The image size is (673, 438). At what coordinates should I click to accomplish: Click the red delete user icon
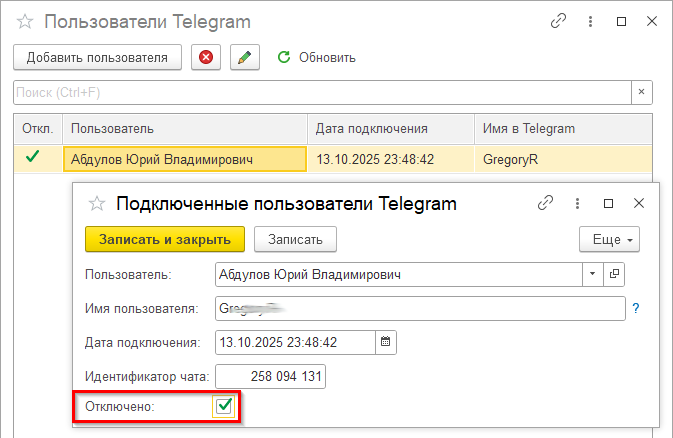coord(206,57)
